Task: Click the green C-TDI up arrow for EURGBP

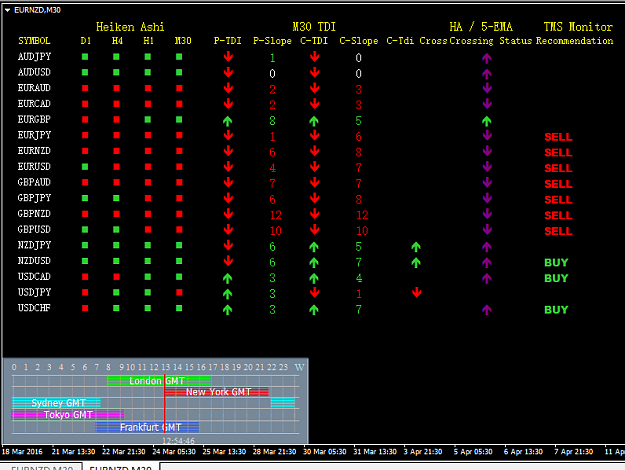Action: click(314, 120)
